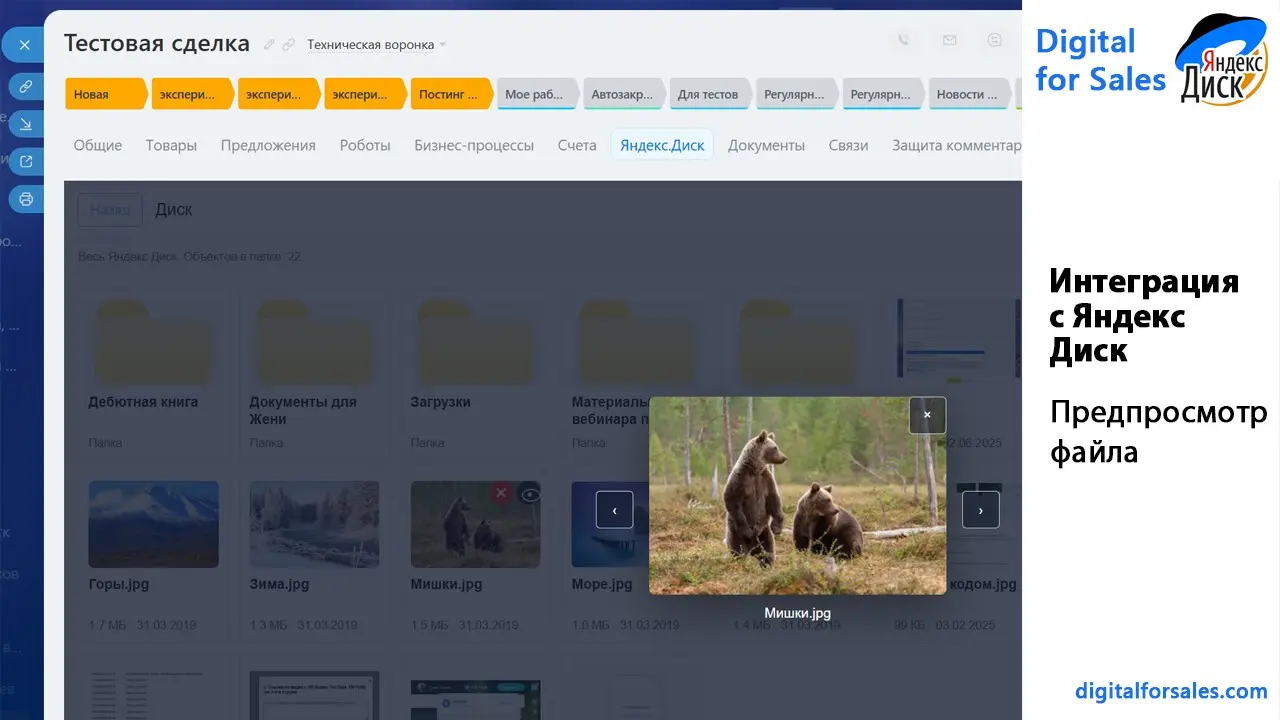Screen dimensions: 1280x720
Task: Select the Автозакр... deal stage
Action: (x=622, y=95)
